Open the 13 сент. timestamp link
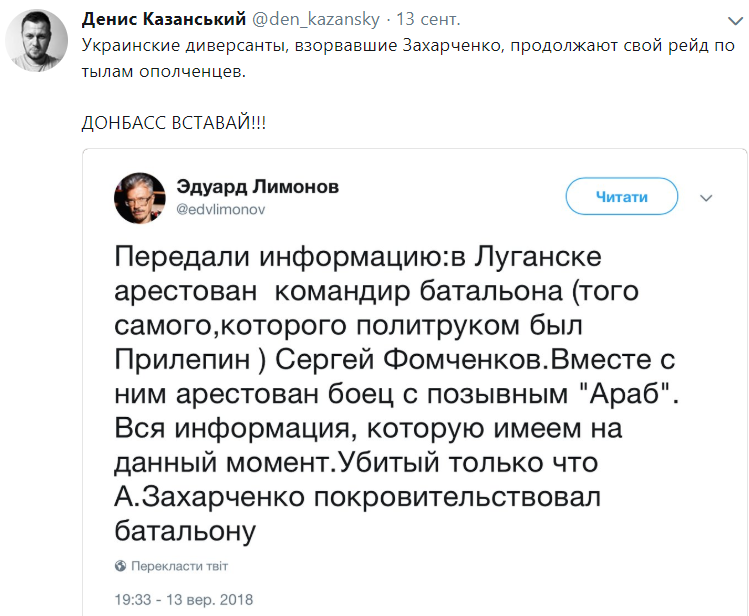The height and width of the screenshot is (616, 749). (x=428, y=19)
